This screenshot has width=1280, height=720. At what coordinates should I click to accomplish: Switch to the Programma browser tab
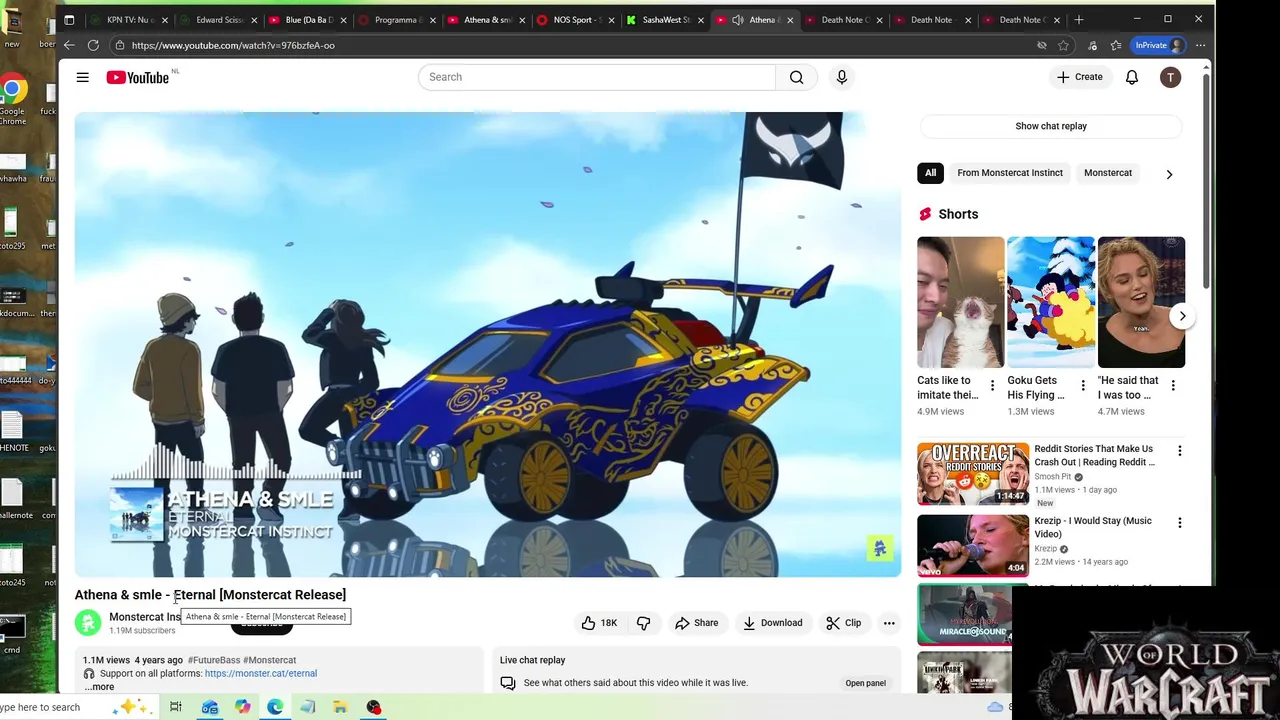[396, 19]
